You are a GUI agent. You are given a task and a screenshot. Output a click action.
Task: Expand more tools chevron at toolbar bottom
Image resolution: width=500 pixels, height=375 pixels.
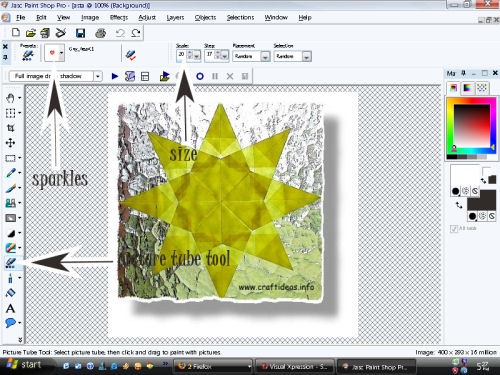click(x=20, y=339)
